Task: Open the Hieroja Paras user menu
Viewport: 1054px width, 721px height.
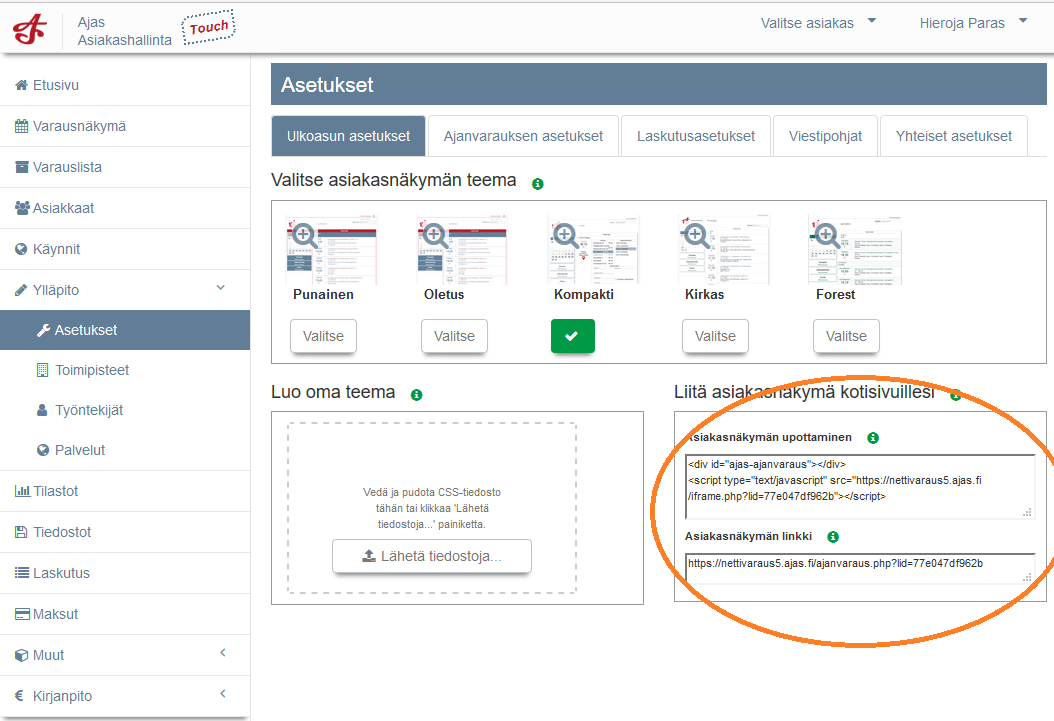Action: [x=972, y=23]
